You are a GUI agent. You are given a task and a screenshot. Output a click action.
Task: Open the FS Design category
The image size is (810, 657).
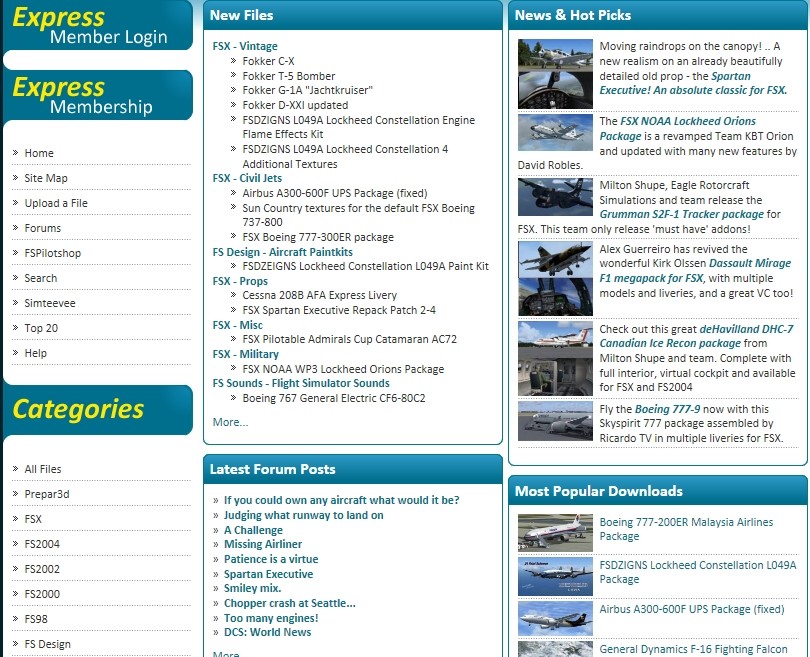(x=48, y=644)
